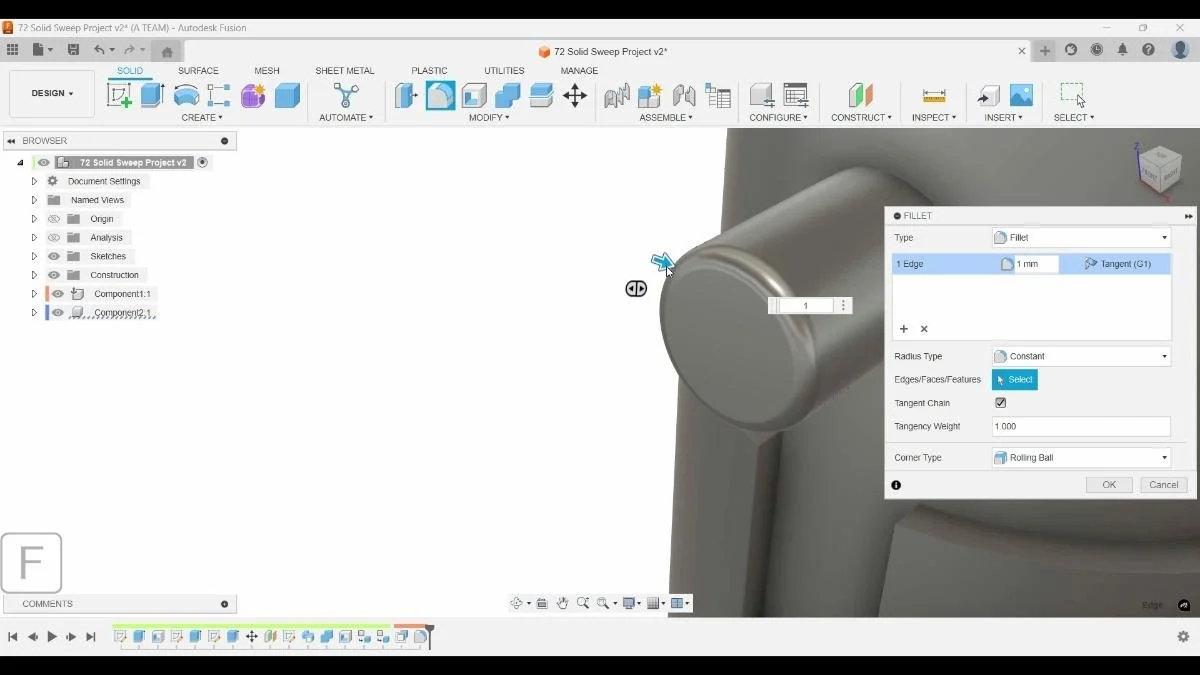Open the MODIFY dropdown menu

pos(489,118)
